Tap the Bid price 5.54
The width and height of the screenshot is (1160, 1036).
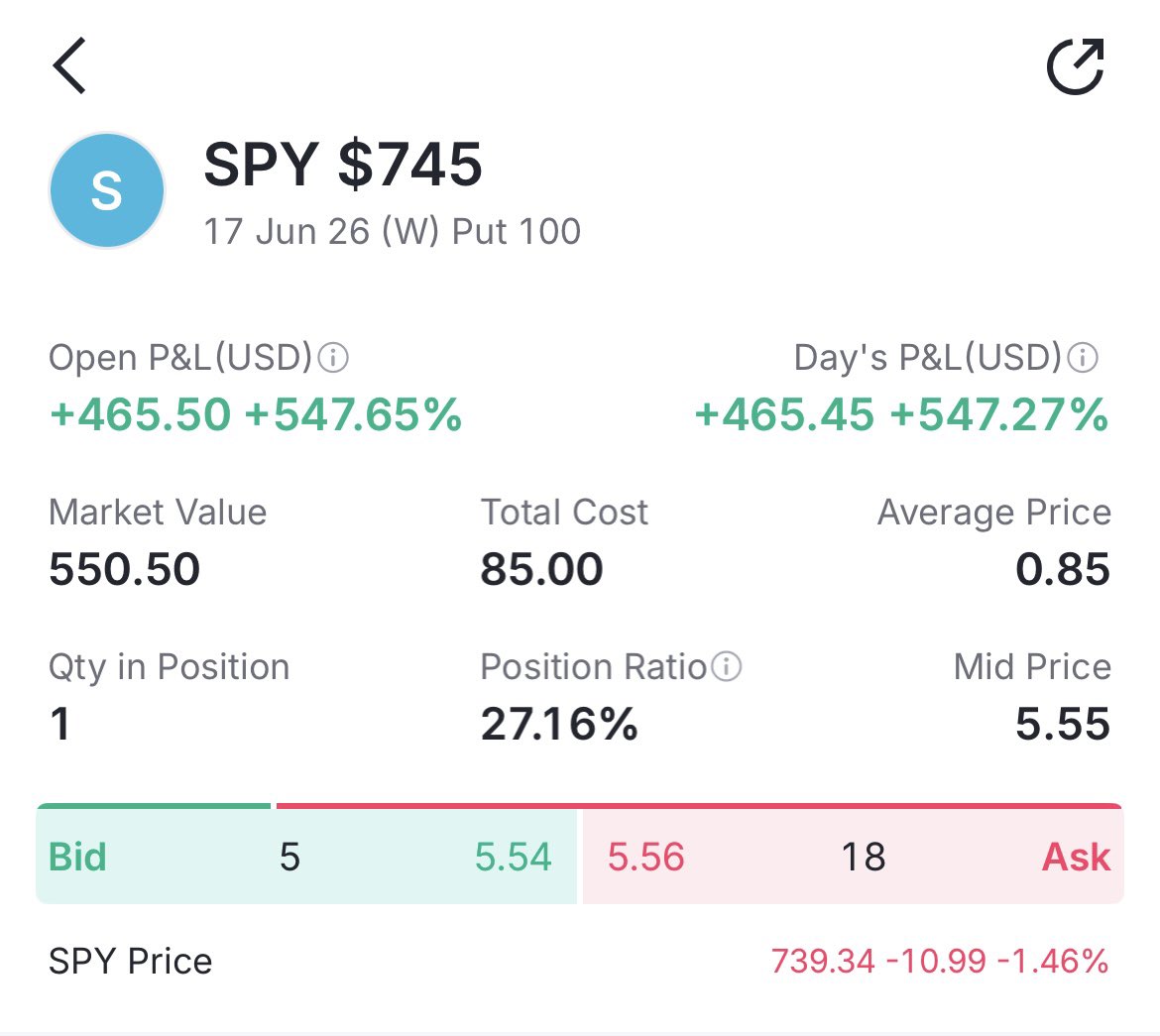[513, 857]
